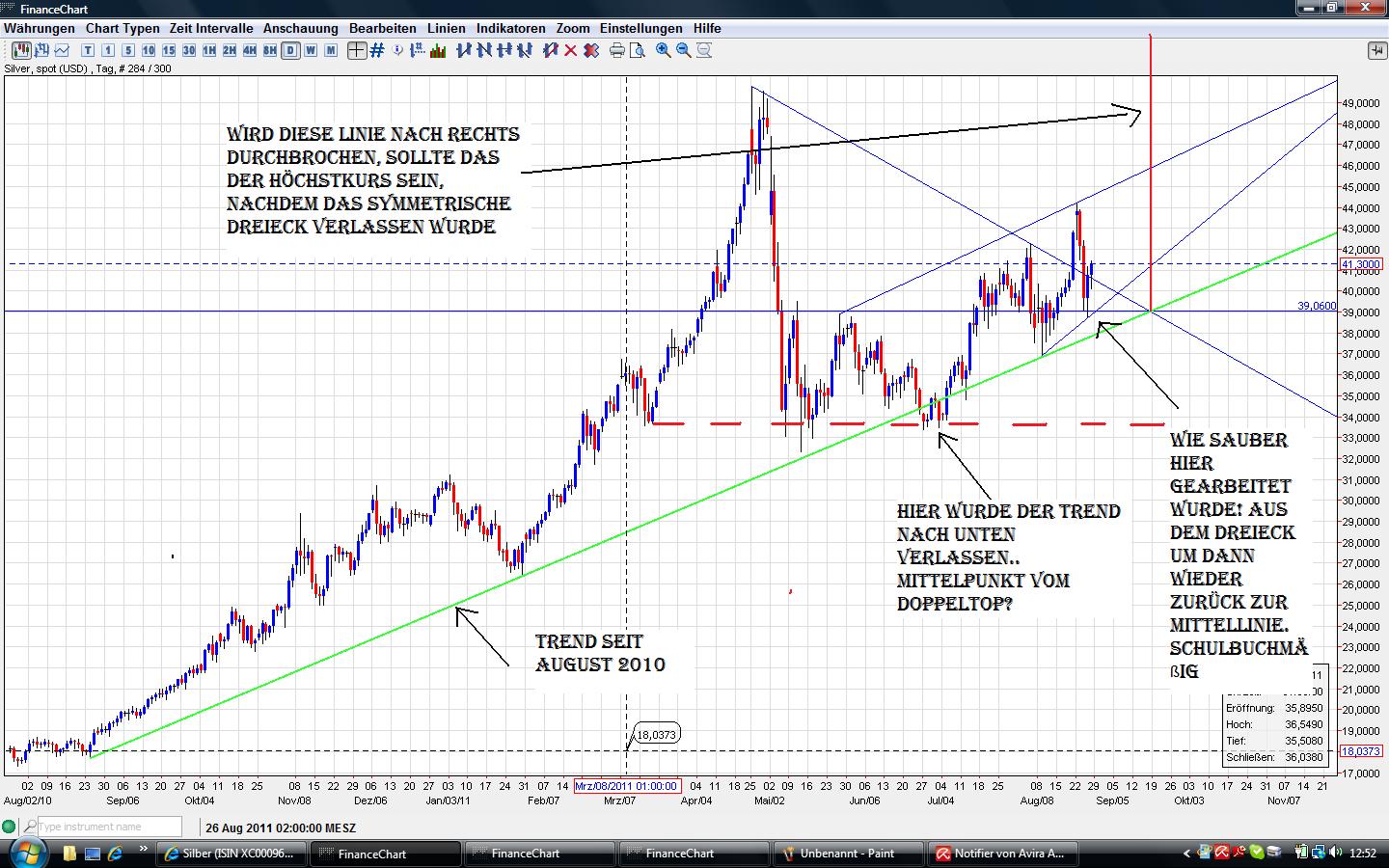Click the scroll-to-latest button at top right
Image resolution: width=1389 pixels, height=868 pixels.
pyautogui.click(x=1376, y=50)
